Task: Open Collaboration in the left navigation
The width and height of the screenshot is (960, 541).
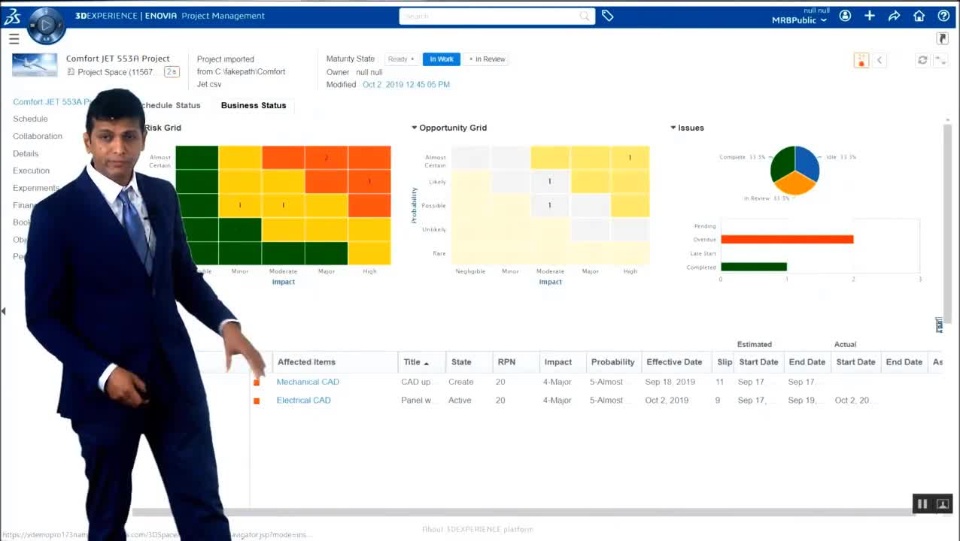Action: (x=37, y=136)
